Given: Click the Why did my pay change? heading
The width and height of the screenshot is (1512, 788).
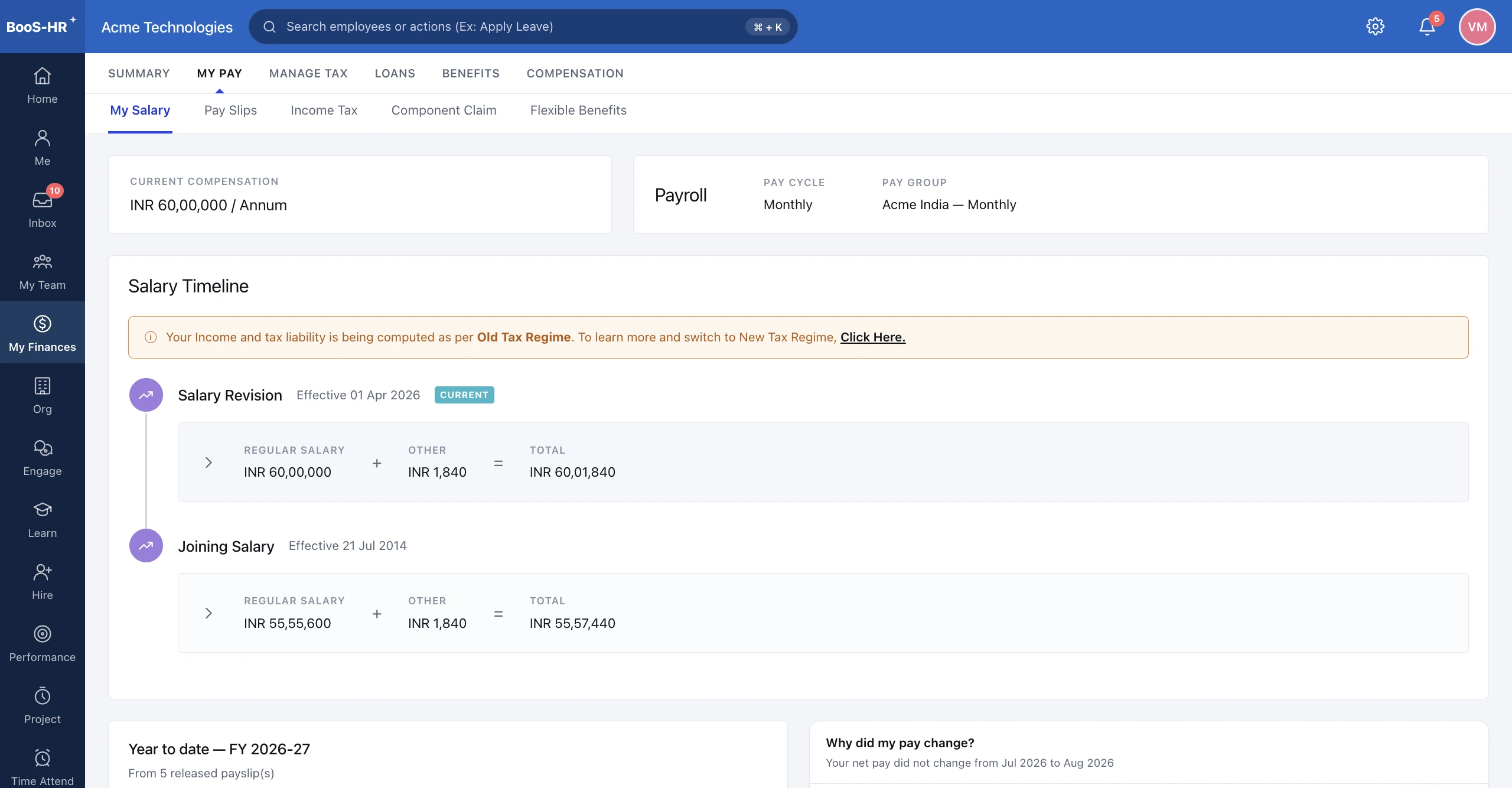Looking at the screenshot, I should click(900, 743).
